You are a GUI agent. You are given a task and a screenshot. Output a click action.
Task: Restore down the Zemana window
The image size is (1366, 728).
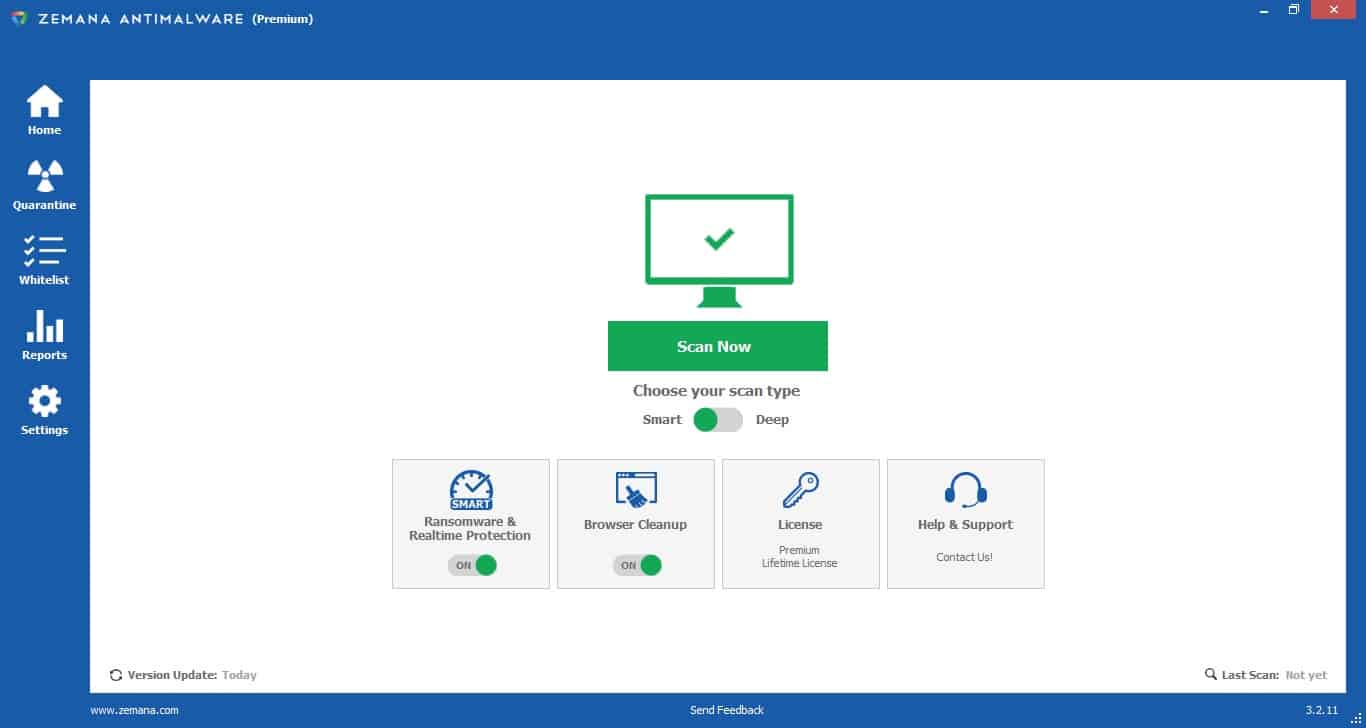pos(1293,9)
